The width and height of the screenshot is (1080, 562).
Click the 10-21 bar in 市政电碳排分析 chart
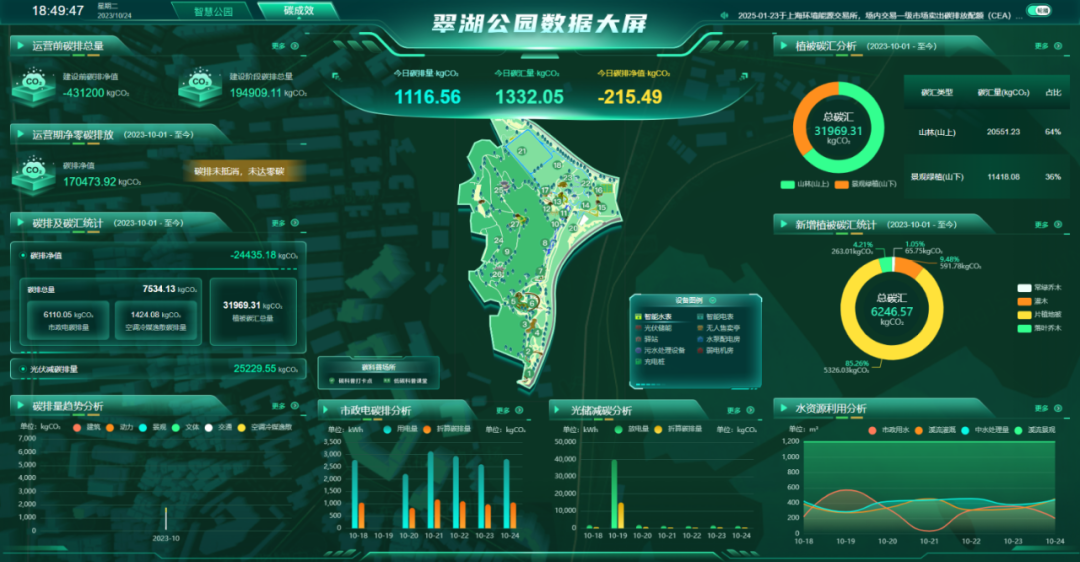point(431,490)
